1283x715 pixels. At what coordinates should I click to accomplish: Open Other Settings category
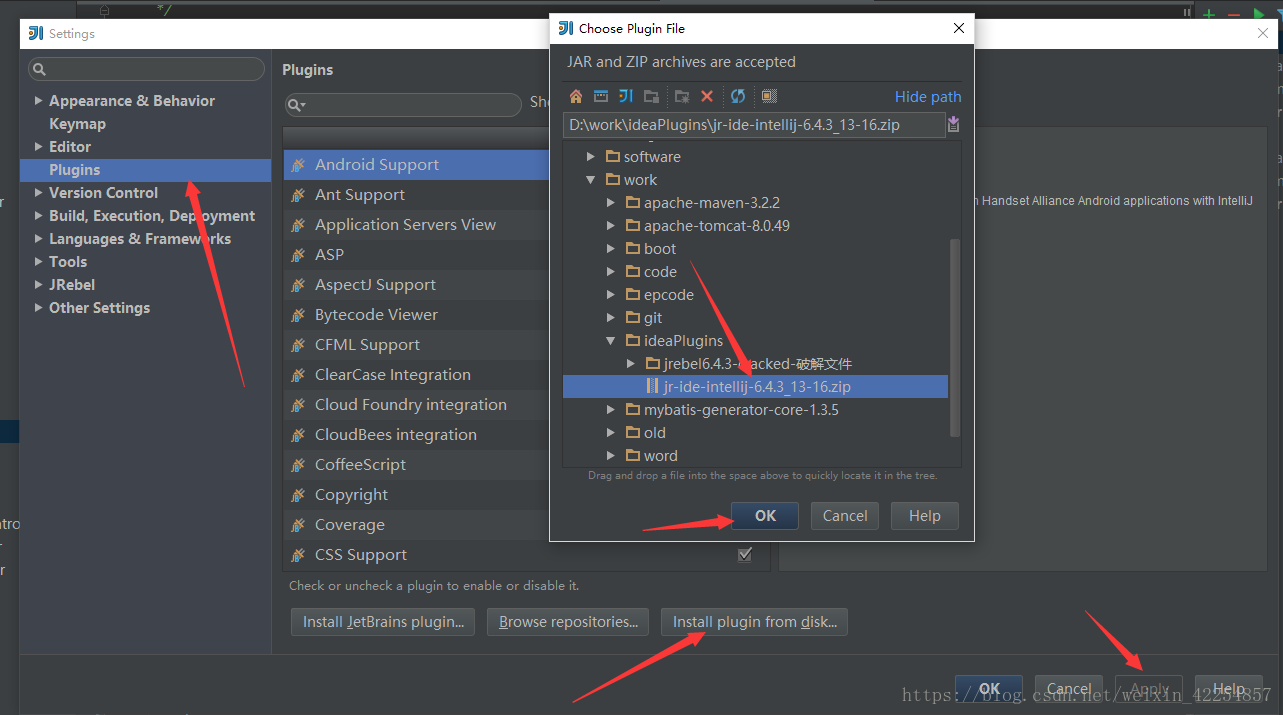pyautogui.click(x=99, y=308)
